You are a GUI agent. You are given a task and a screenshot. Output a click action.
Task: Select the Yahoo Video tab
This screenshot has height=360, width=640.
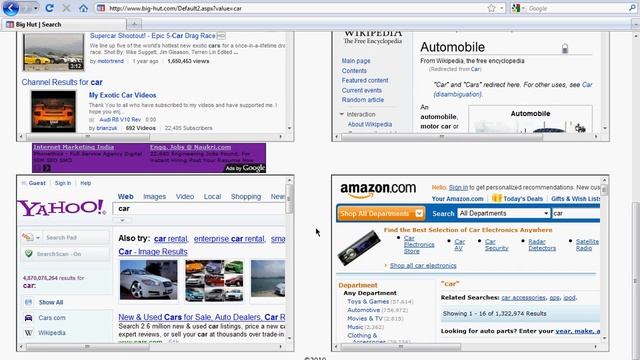(185, 197)
